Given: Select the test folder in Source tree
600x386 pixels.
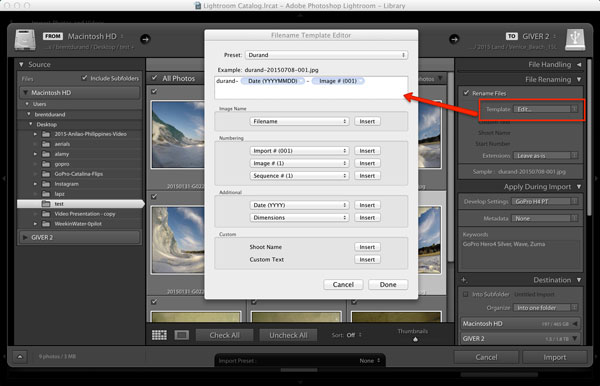Looking at the screenshot, I should click(80, 204).
